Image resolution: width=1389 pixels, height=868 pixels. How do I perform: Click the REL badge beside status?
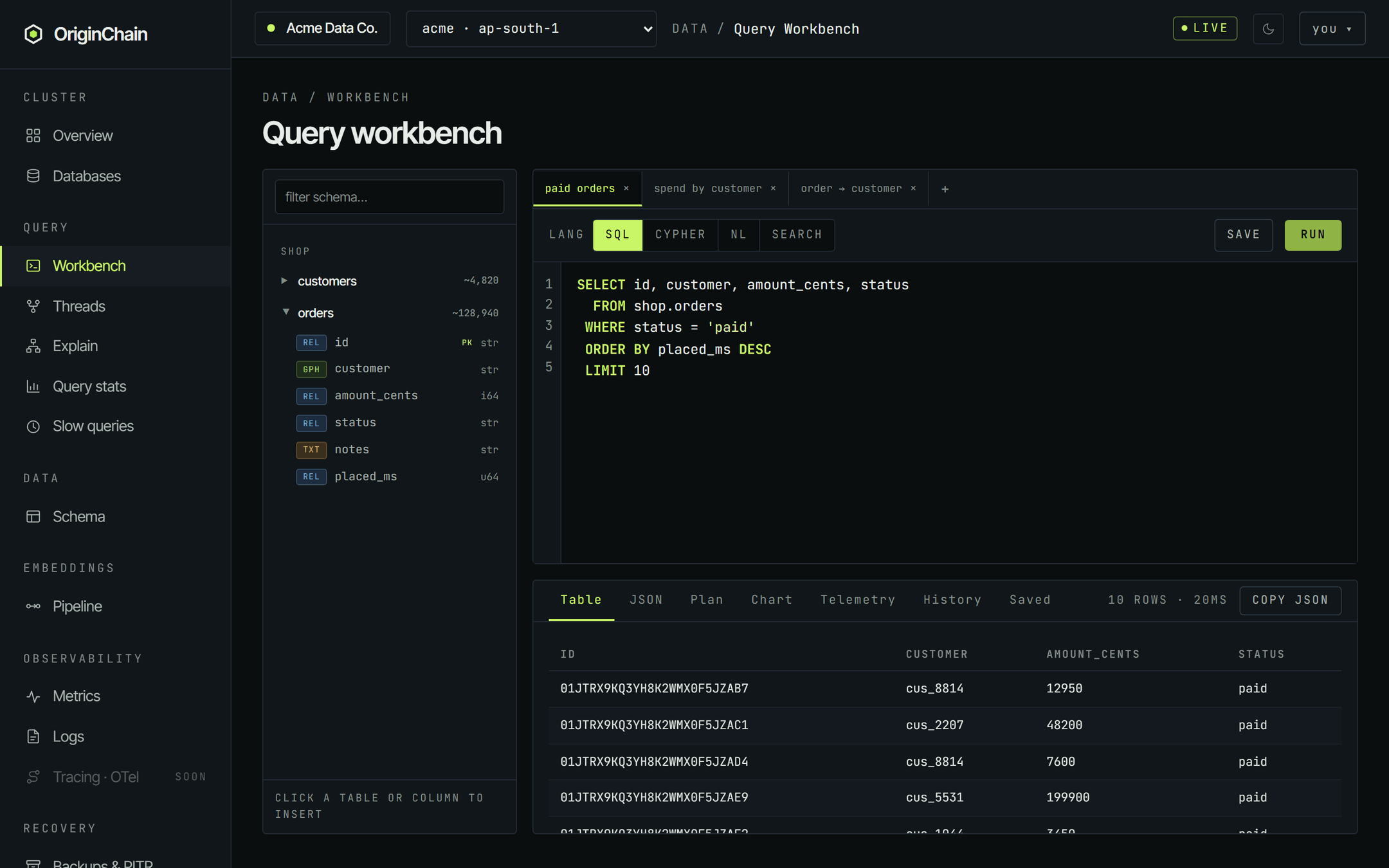tap(311, 423)
